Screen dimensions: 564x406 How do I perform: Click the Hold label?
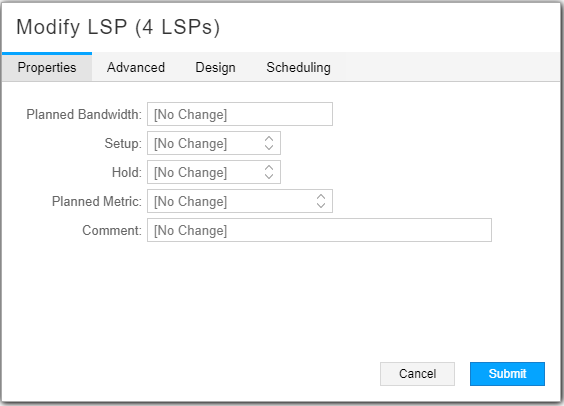tap(127, 172)
